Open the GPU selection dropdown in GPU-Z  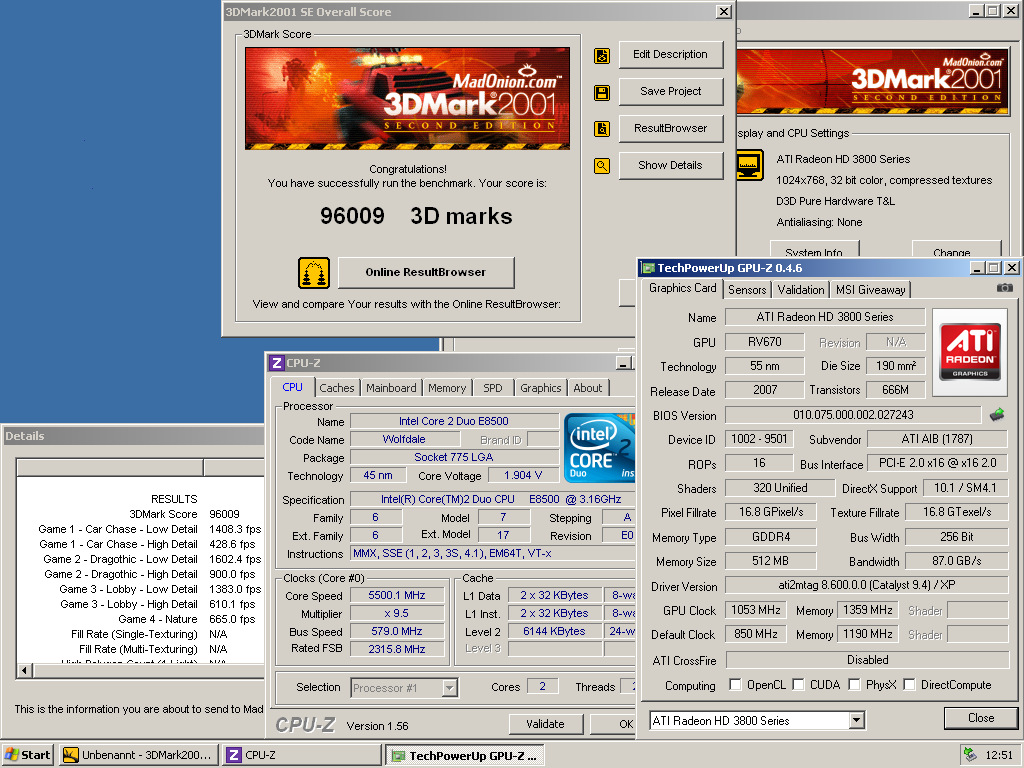coord(857,720)
